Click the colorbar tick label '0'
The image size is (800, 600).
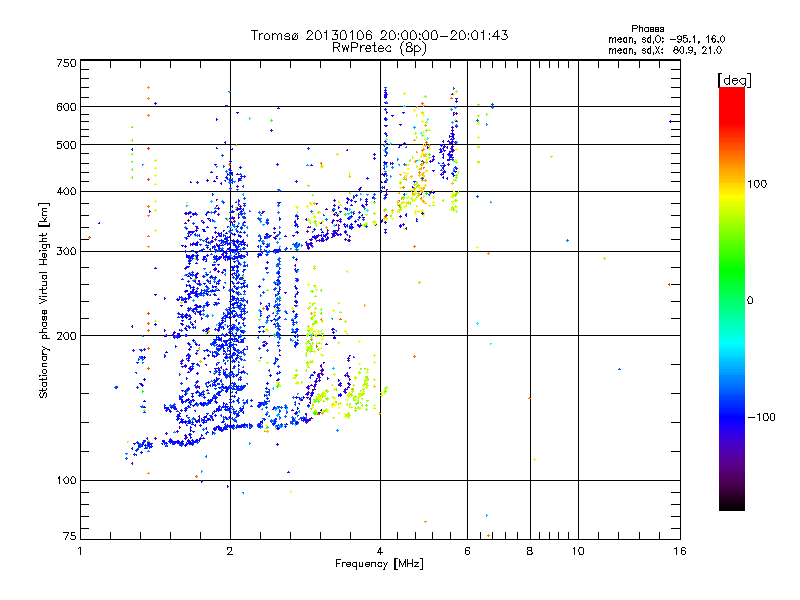point(749,301)
